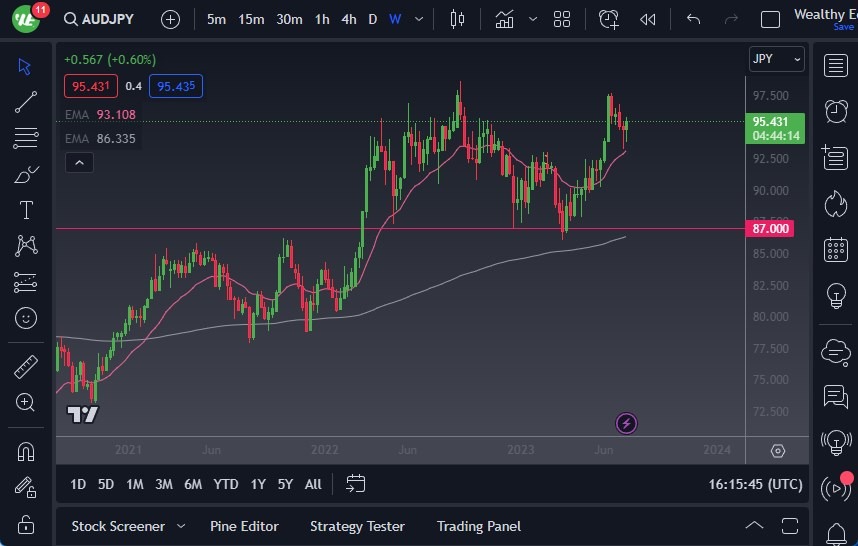
Task: Click the 87.000 horizontal line price label
Action: pyautogui.click(x=771, y=229)
